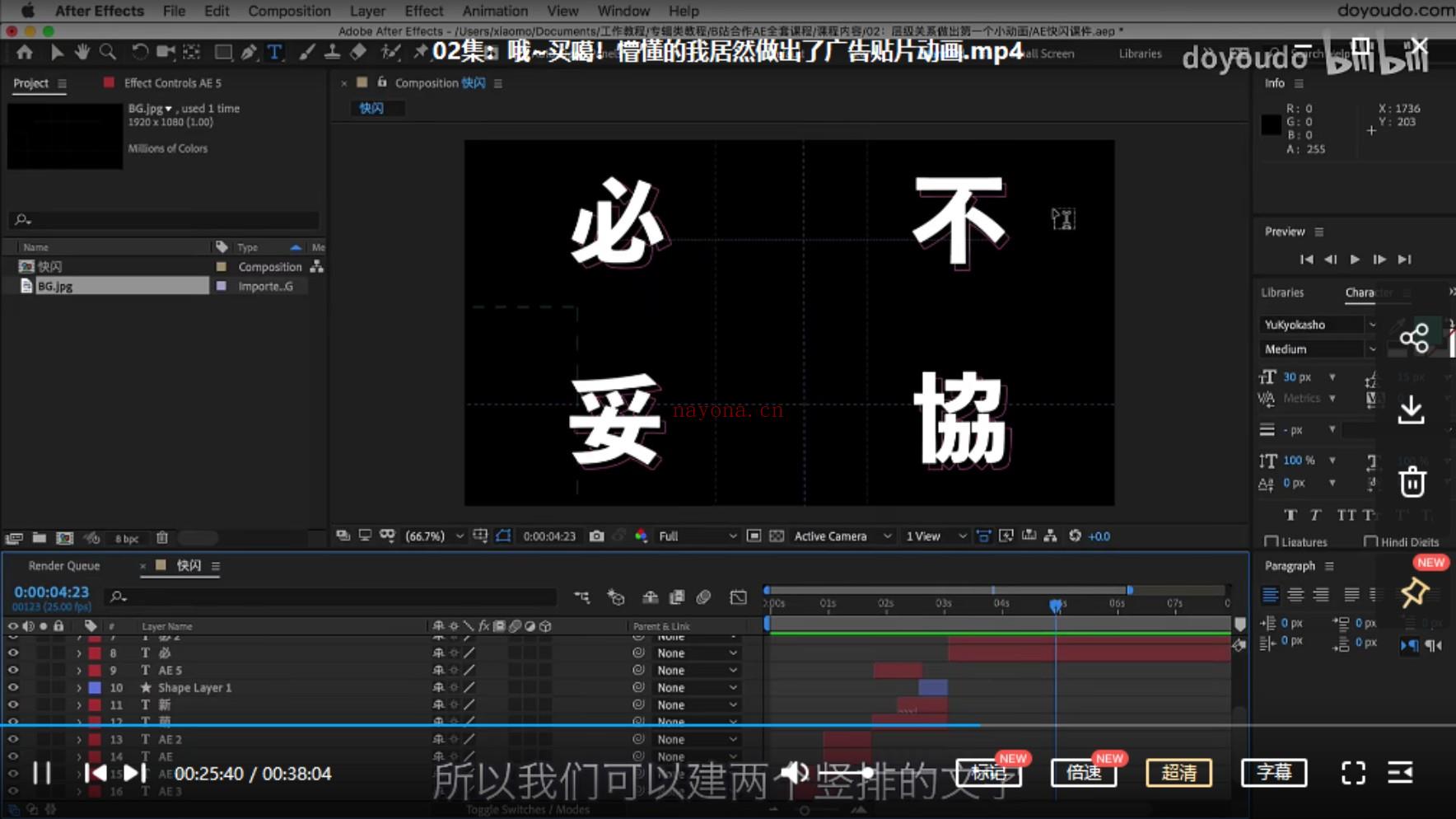Open parent dropdown for Shape Layer 1
The height and width of the screenshot is (819, 1456).
pos(697,687)
